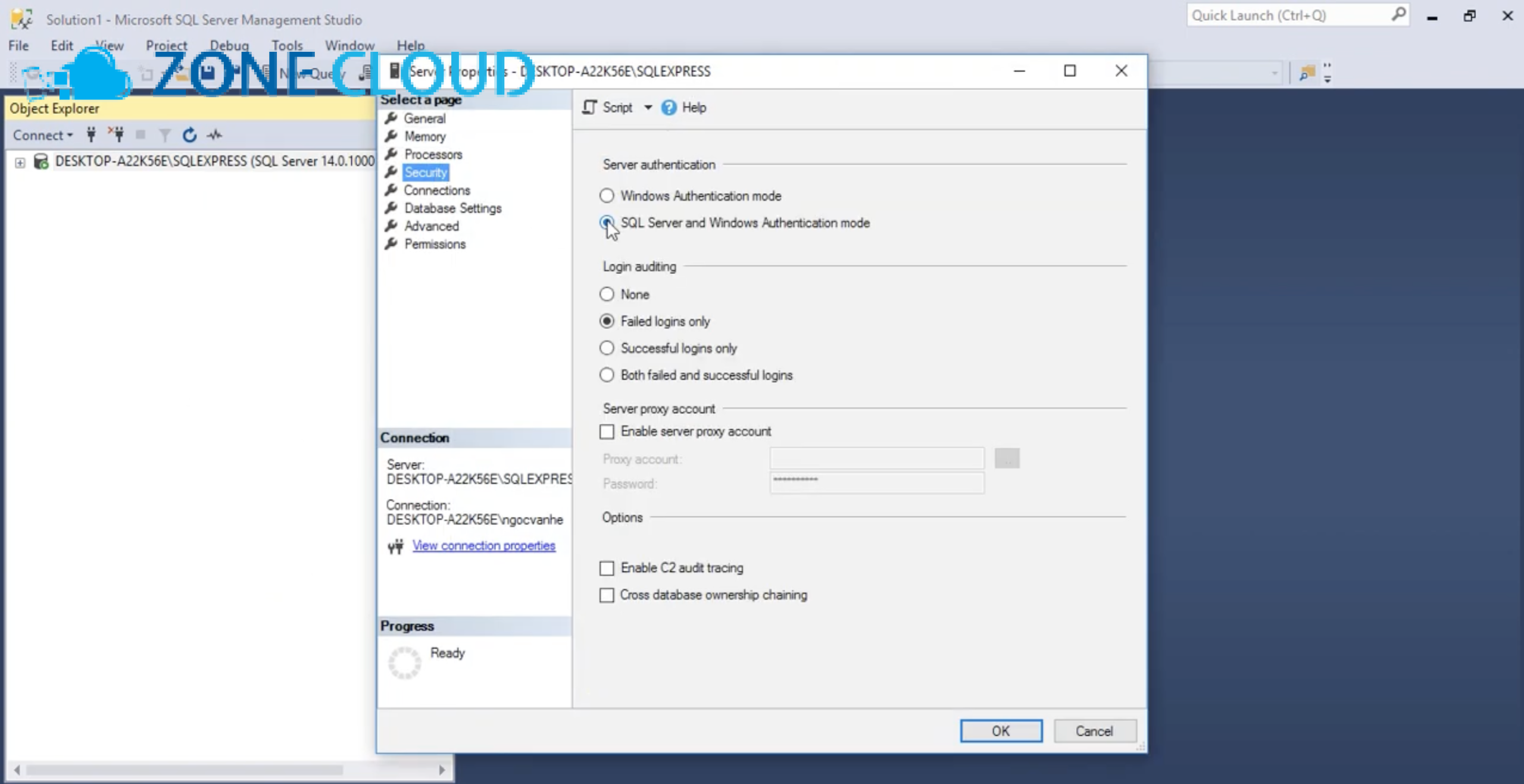Open the Script dropdown arrow
1524x784 pixels.
[648, 107]
